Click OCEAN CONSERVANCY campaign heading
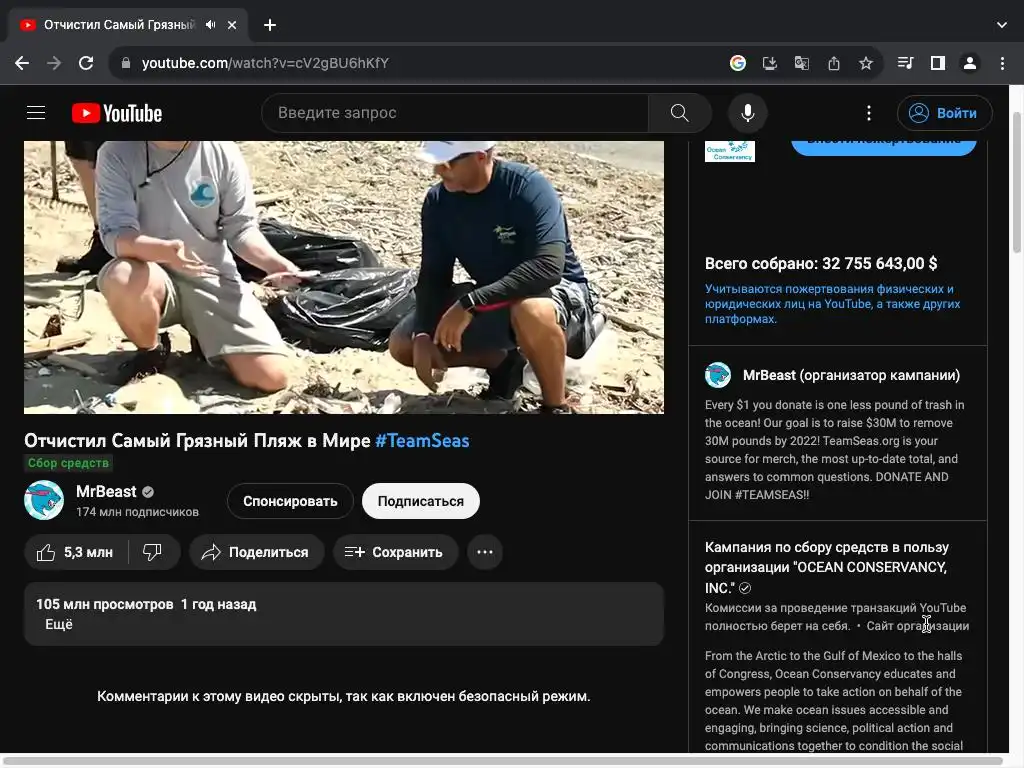1024x768 pixels. click(x=827, y=568)
